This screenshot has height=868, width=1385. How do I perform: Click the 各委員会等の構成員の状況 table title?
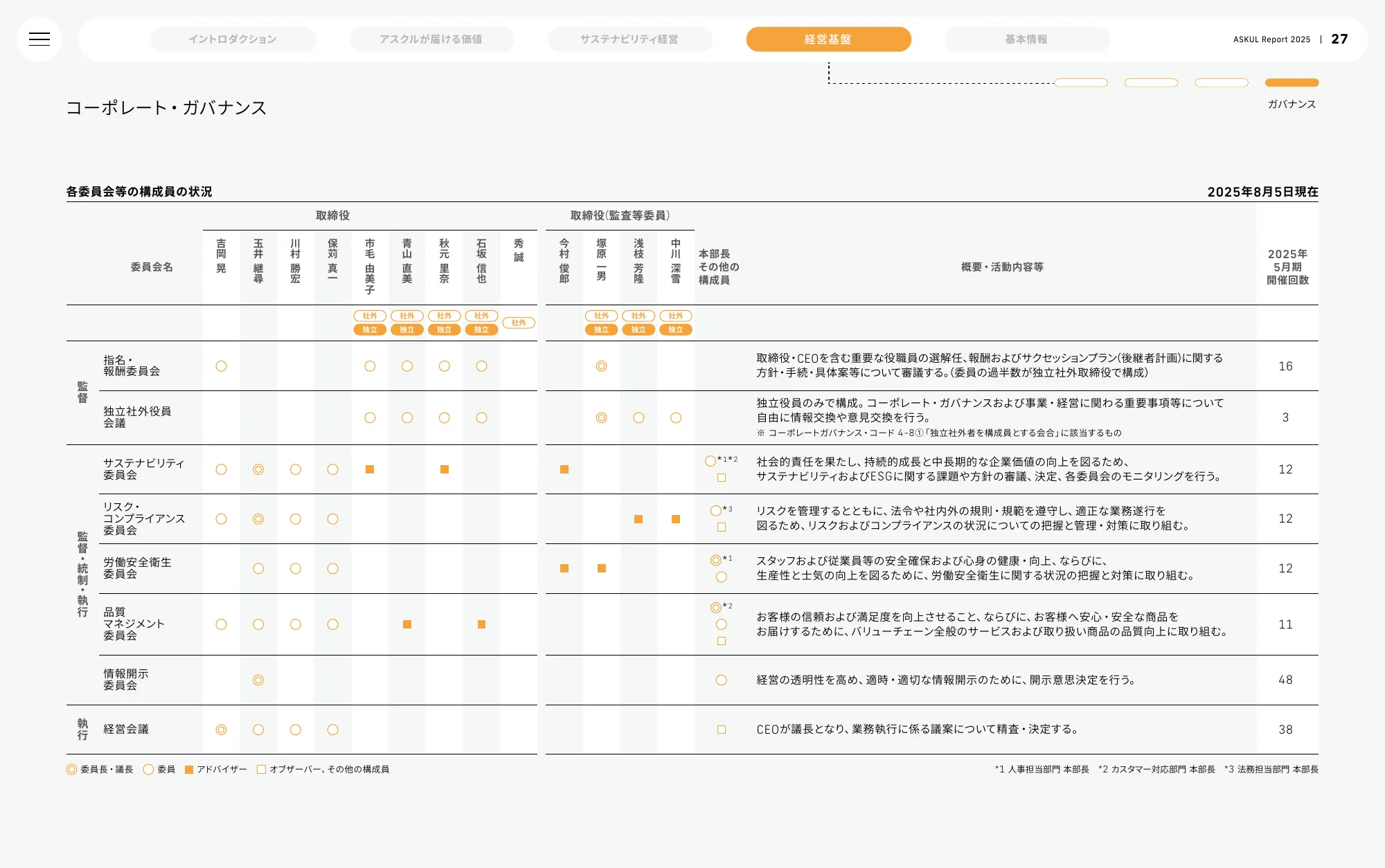click(x=139, y=192)
